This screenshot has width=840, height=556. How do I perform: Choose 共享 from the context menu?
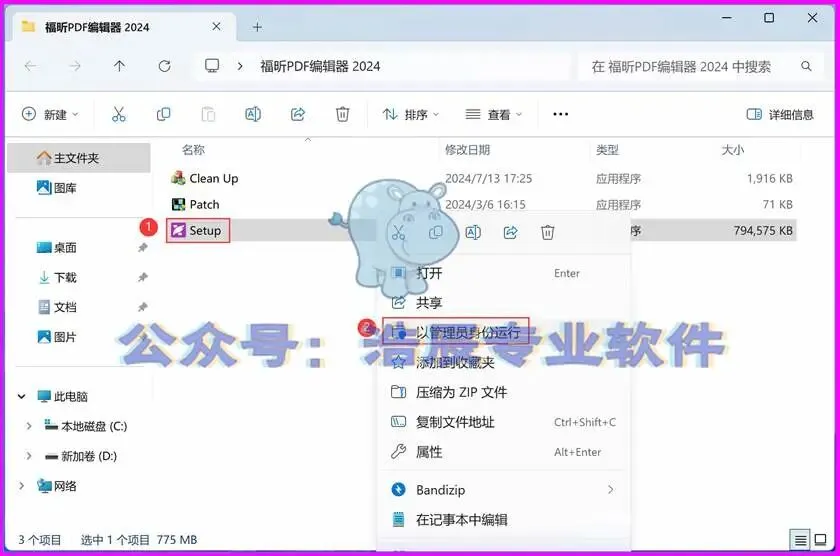[504, 303]
